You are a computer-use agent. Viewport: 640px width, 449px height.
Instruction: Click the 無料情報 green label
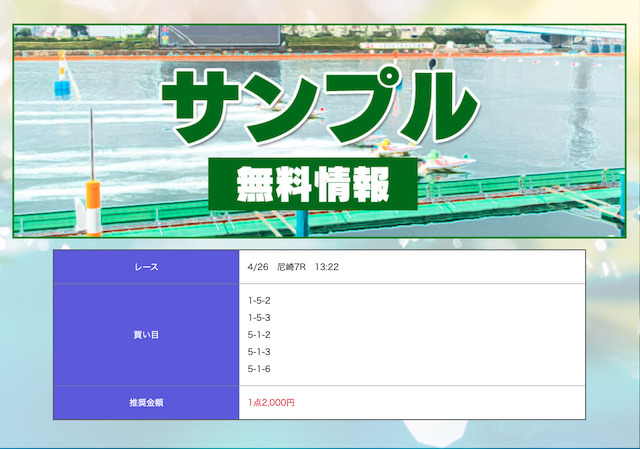(313, 184)
